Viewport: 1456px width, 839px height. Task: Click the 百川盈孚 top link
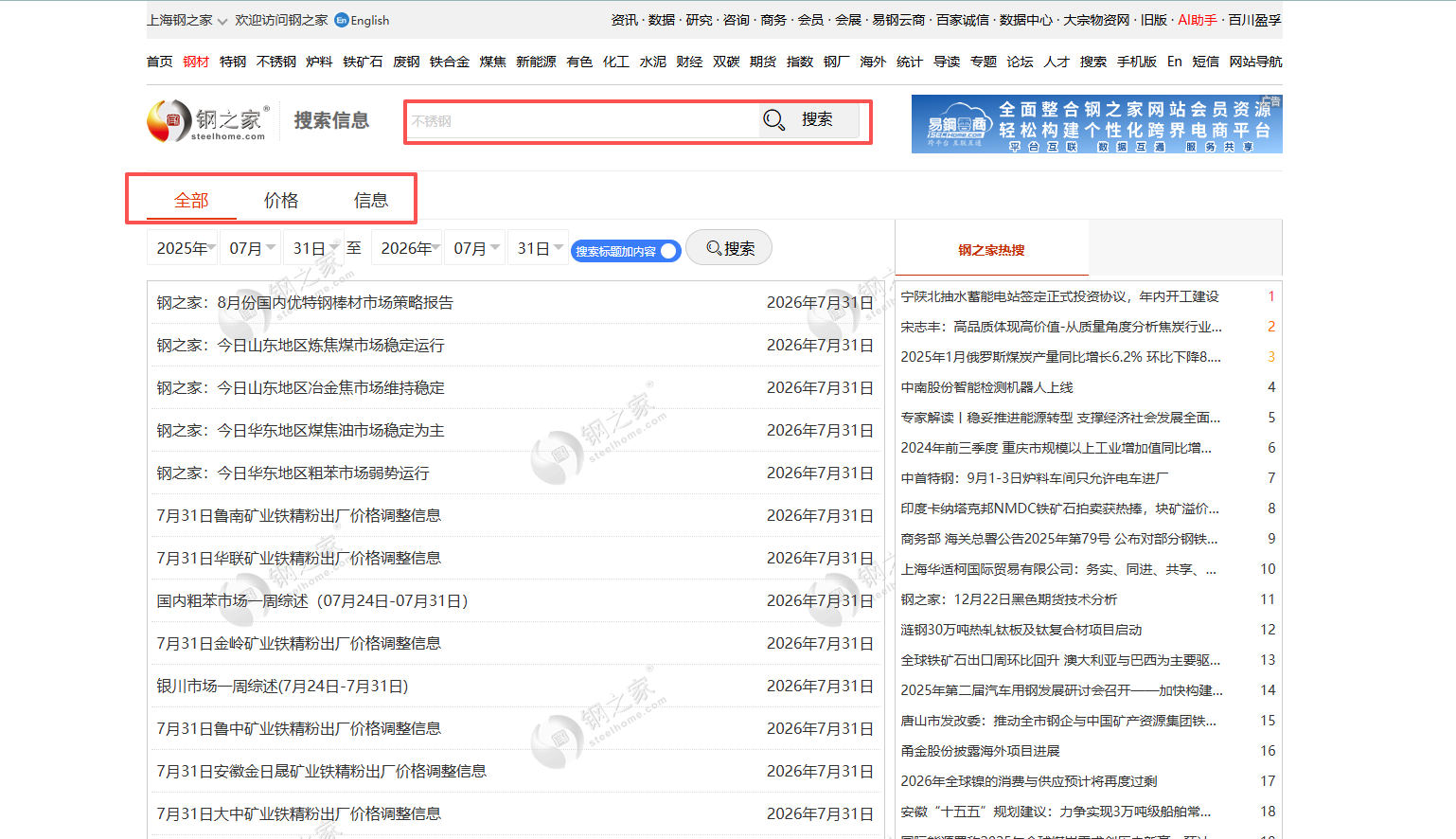tap(1255, 20)
